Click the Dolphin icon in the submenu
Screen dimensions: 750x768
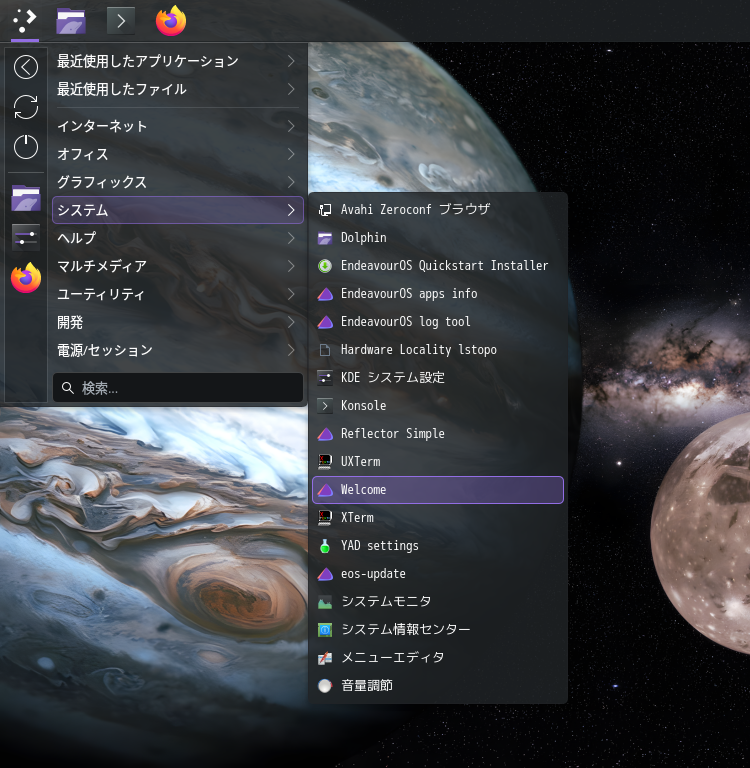tap(325, 238)
